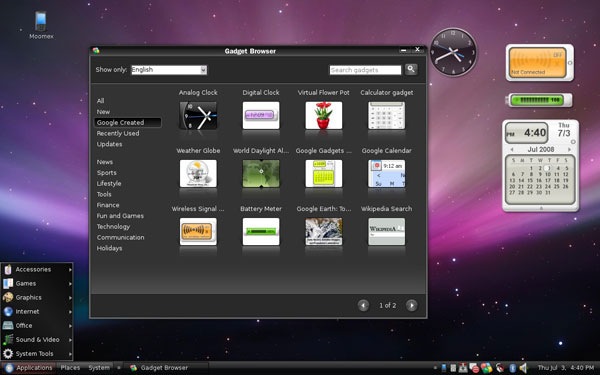Pick the Weather Globe gadget
Viewport: 600px width, 375px height.
pyautogui.click(x=198, y=173)
